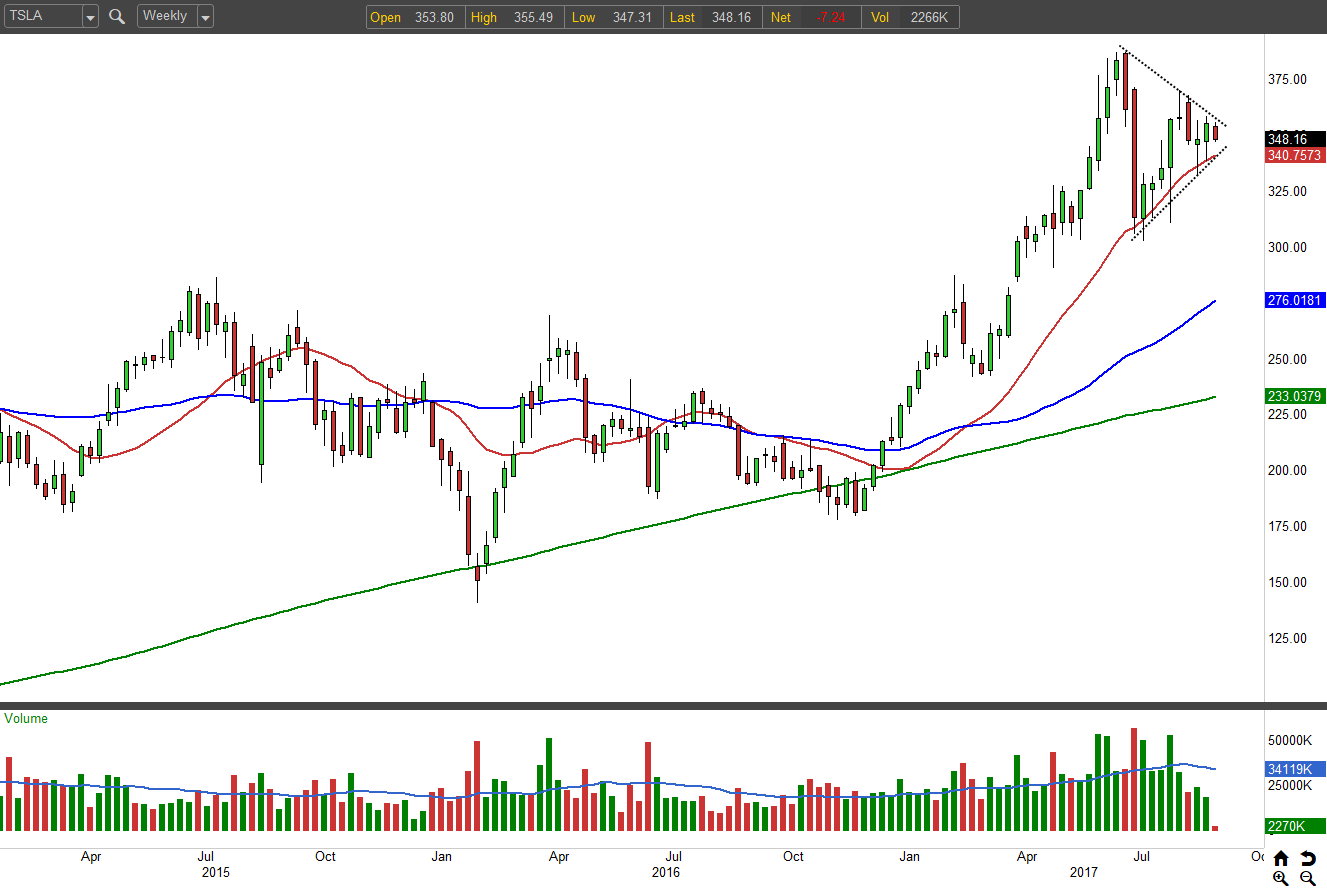Viewport: 1327px width, 888px height.
Task: Click the 125.00 price axis label
Action: click(x=1288, y=638)
